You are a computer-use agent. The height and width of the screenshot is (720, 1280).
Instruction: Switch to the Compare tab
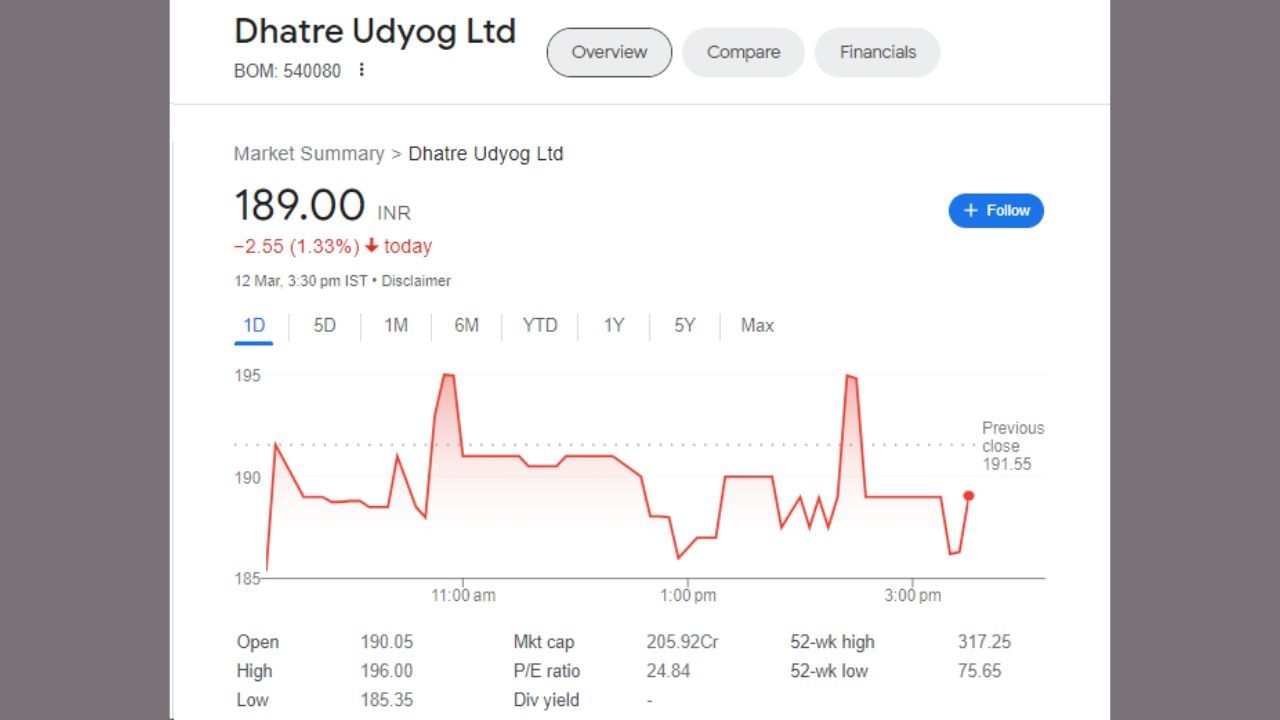coord(743,52)
